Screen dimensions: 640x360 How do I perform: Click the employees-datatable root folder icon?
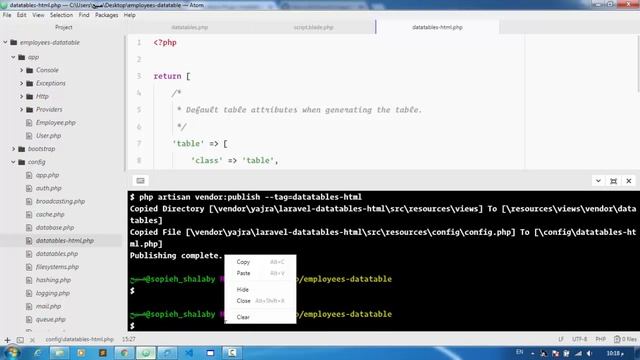(x=14, y=42)
